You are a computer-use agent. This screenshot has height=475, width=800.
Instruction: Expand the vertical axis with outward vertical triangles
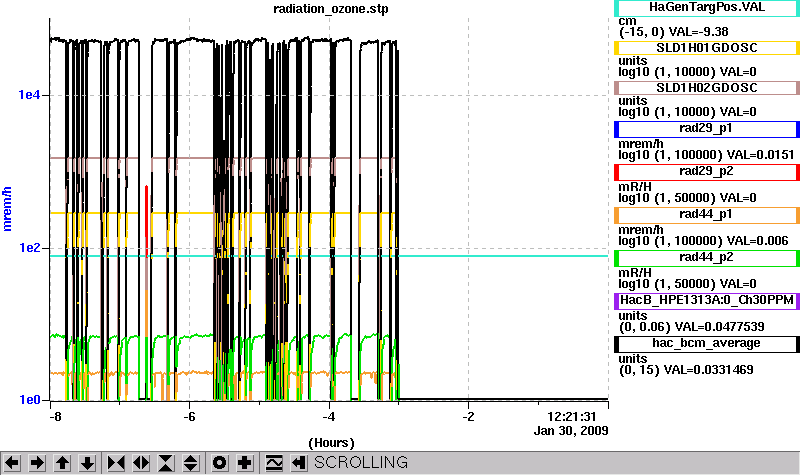coord(191,463)
